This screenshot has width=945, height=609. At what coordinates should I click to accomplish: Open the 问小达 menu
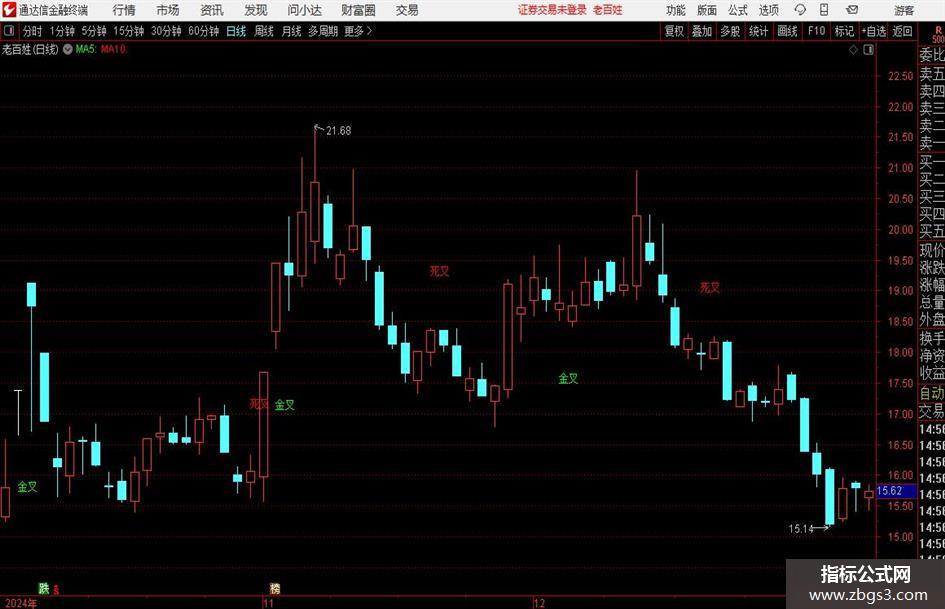pos(305,10)
